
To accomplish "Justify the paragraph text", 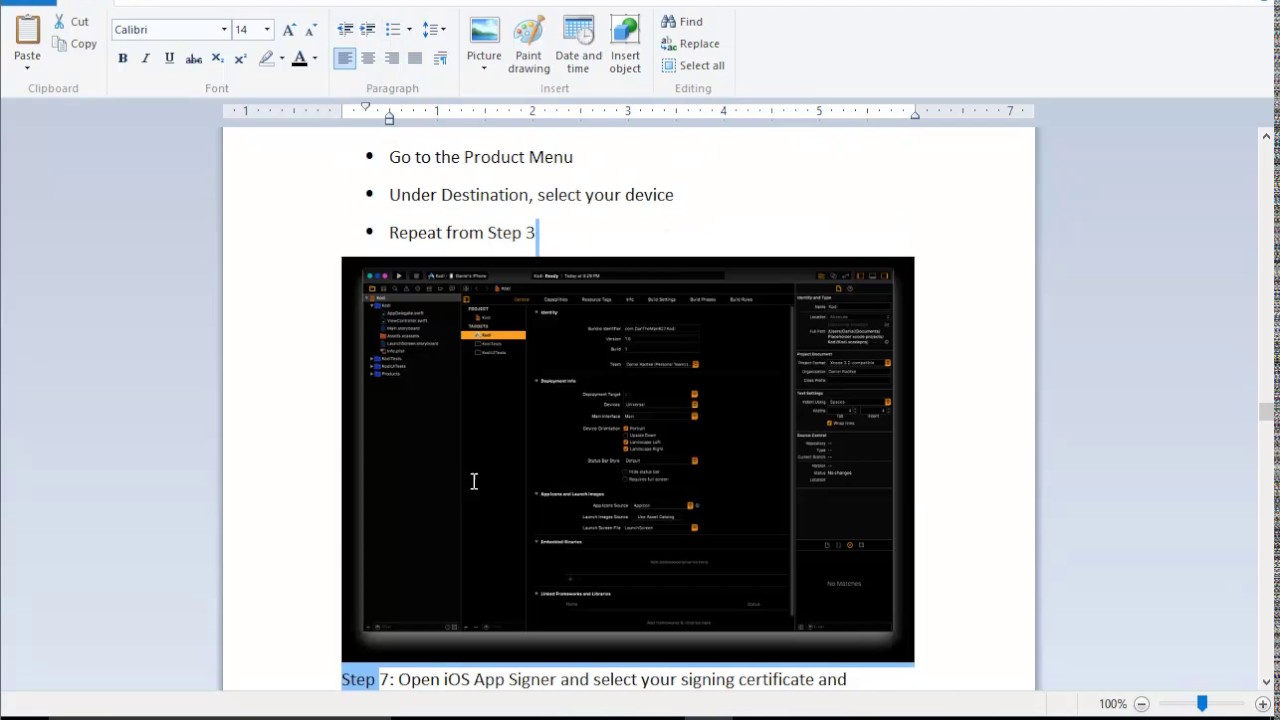I will (x=415, y=59).
